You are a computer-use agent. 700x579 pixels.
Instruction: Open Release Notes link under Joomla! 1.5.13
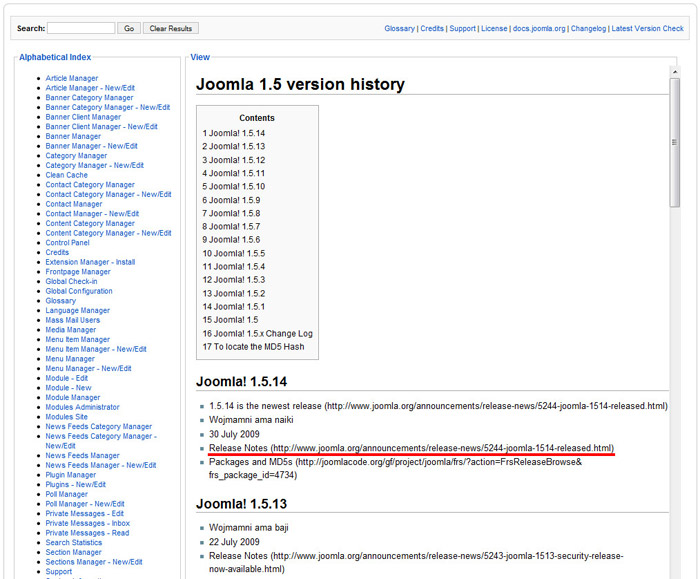416,562
